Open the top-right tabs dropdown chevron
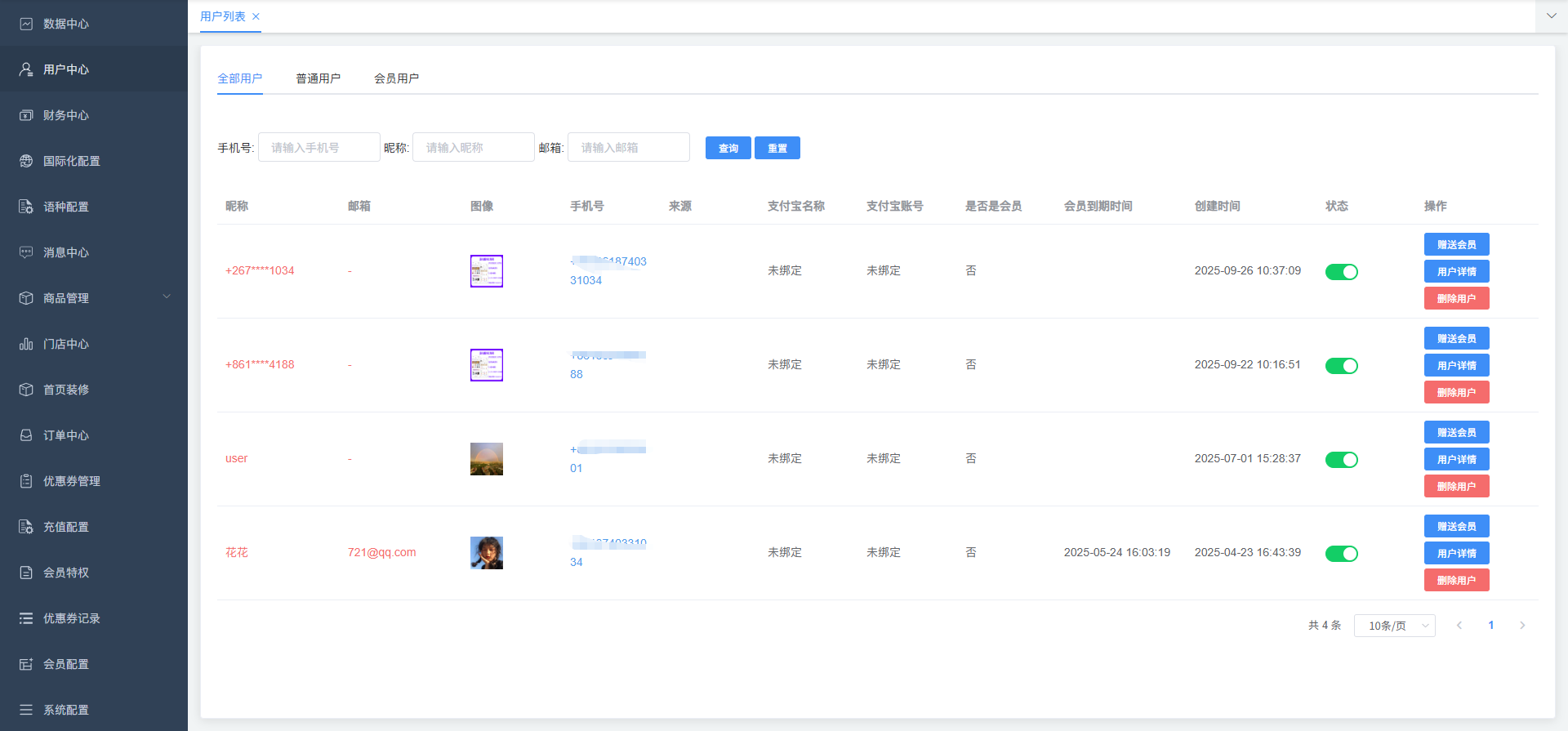 1551,16
